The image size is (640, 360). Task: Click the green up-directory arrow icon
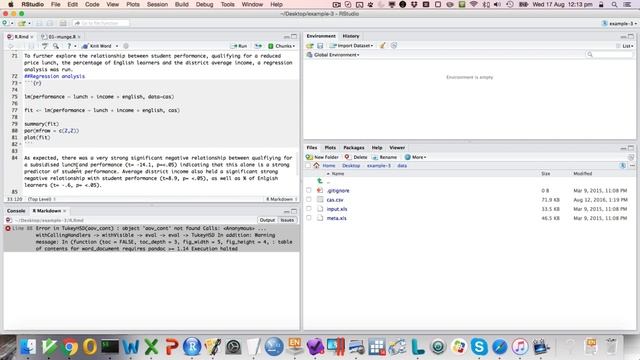tap(320, 181)
